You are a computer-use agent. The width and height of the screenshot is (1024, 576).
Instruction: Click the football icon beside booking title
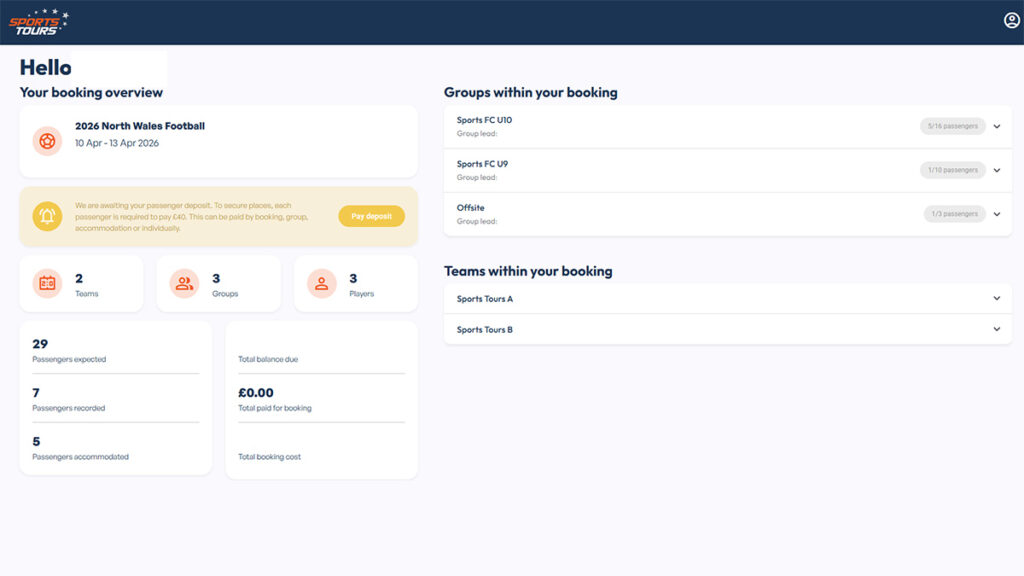click(x=47, y=141)
